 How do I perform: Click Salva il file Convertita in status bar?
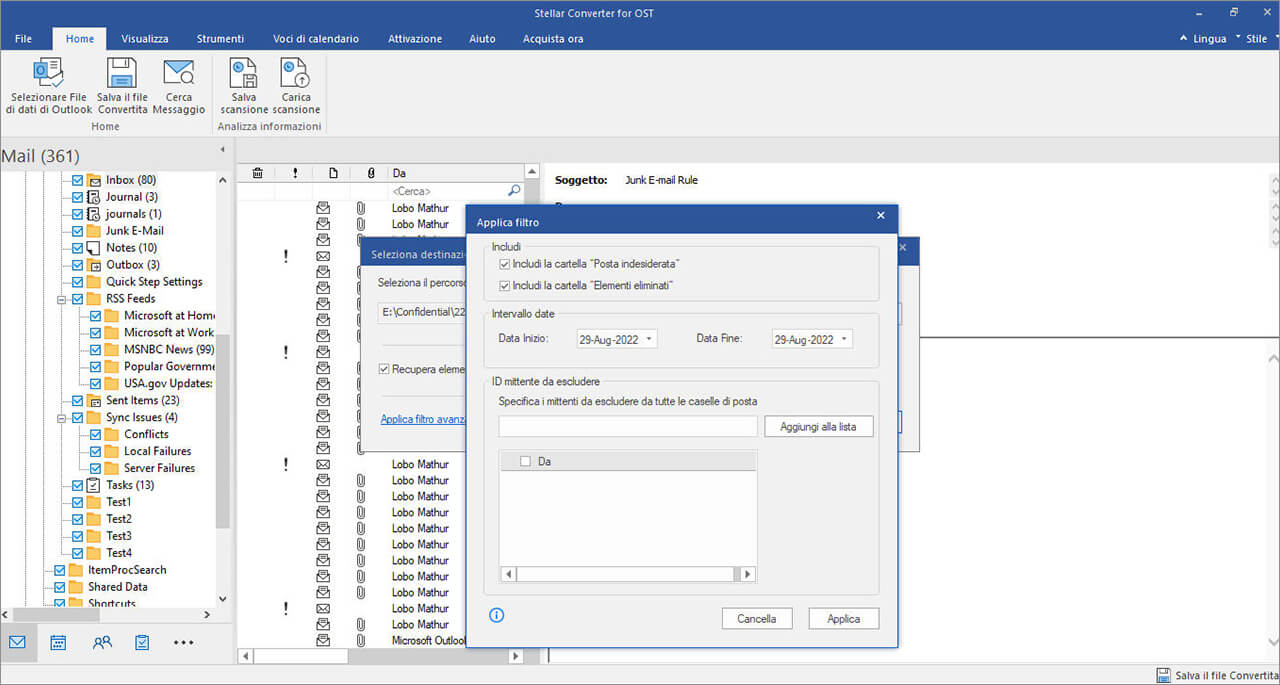(1216, 675)
